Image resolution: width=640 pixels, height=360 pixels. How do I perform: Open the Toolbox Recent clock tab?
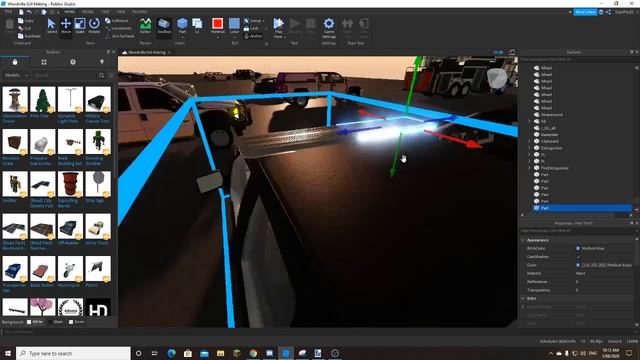tap(73, 62)
